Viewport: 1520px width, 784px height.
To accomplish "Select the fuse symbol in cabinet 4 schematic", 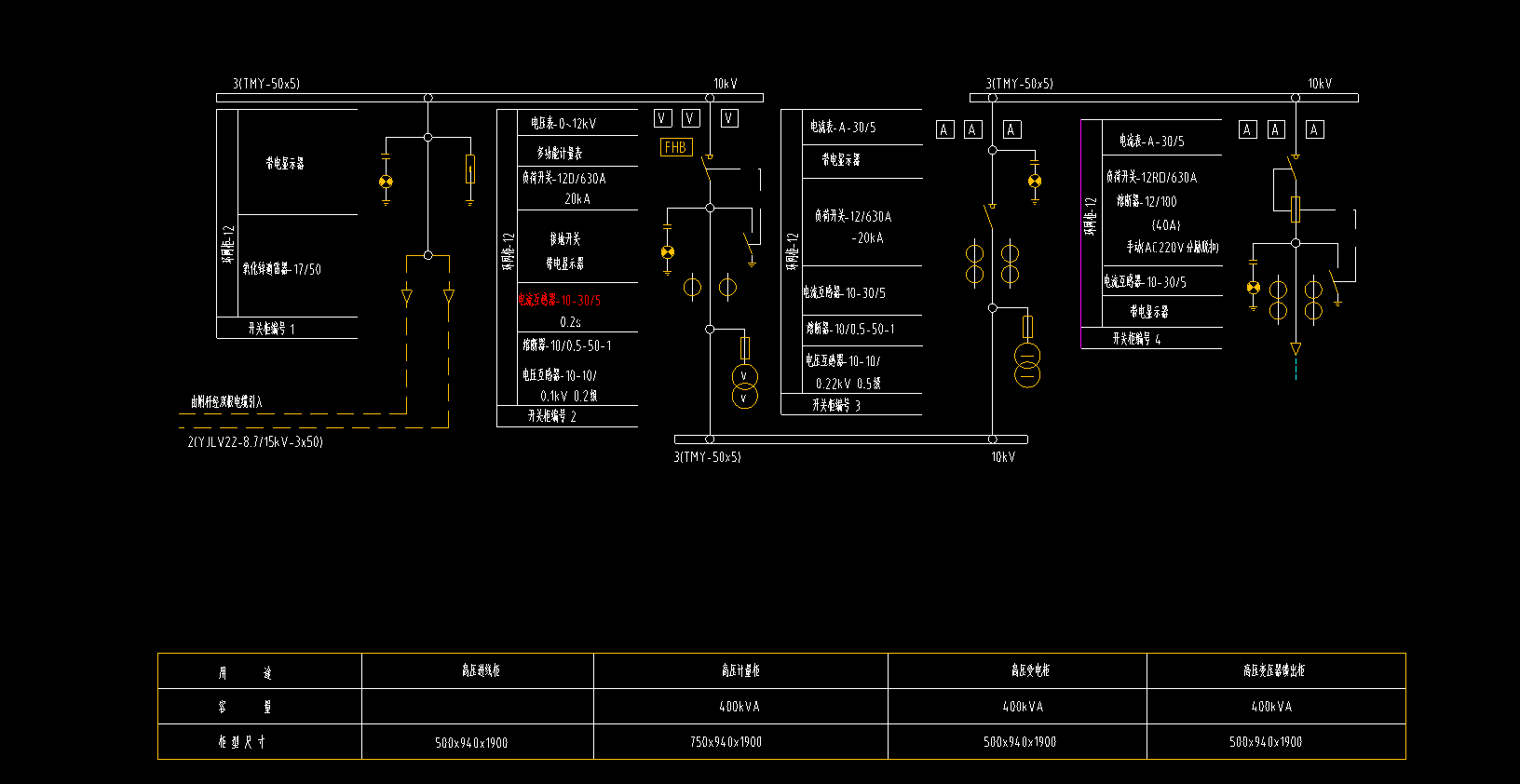I will click(x=1296, y=210).
